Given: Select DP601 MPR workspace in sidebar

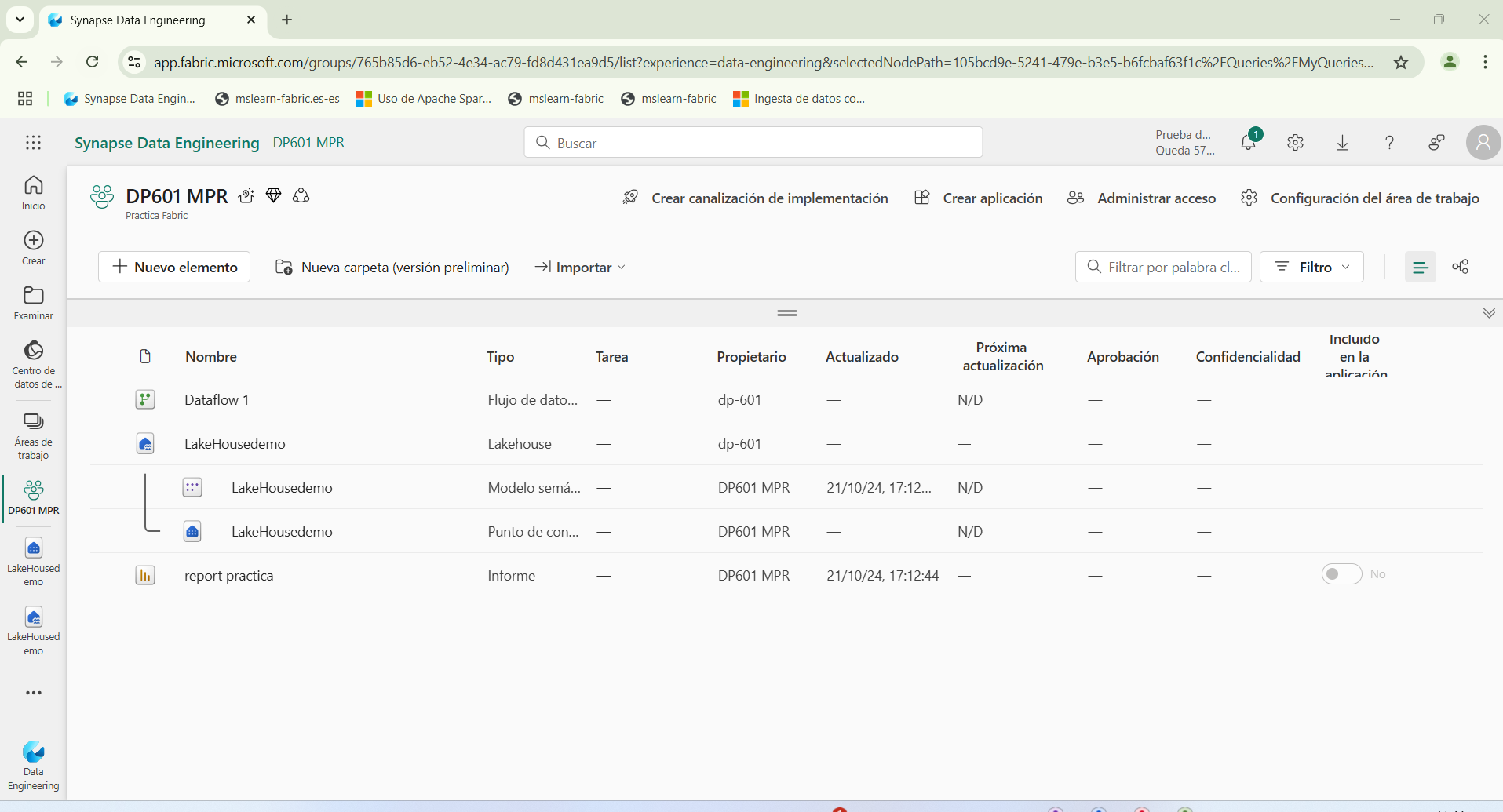Looking at the screenshot, I should [33, 497].
